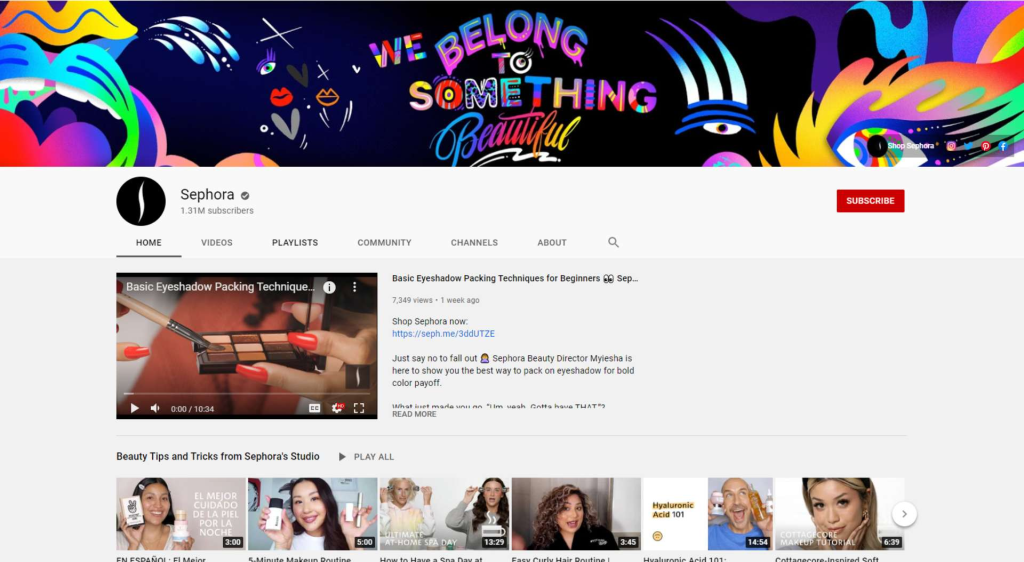The height and width of the screenshot is (562, 1024).
Task: Click the Sephora channel name text
Action: click(207, 195)
